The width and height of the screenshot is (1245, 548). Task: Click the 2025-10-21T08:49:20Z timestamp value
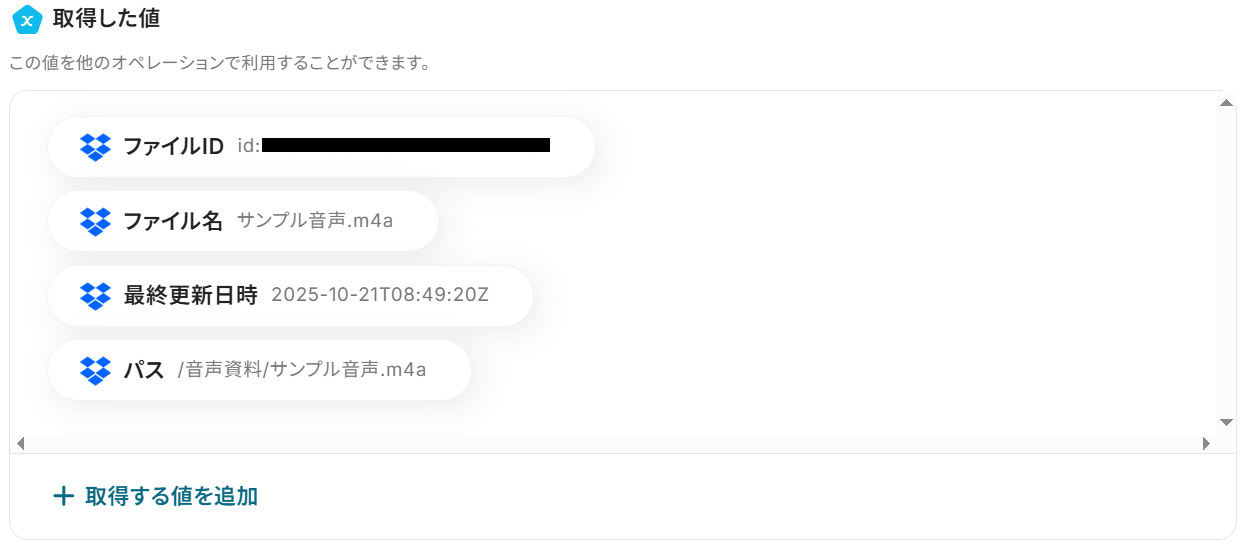(380, 296)
